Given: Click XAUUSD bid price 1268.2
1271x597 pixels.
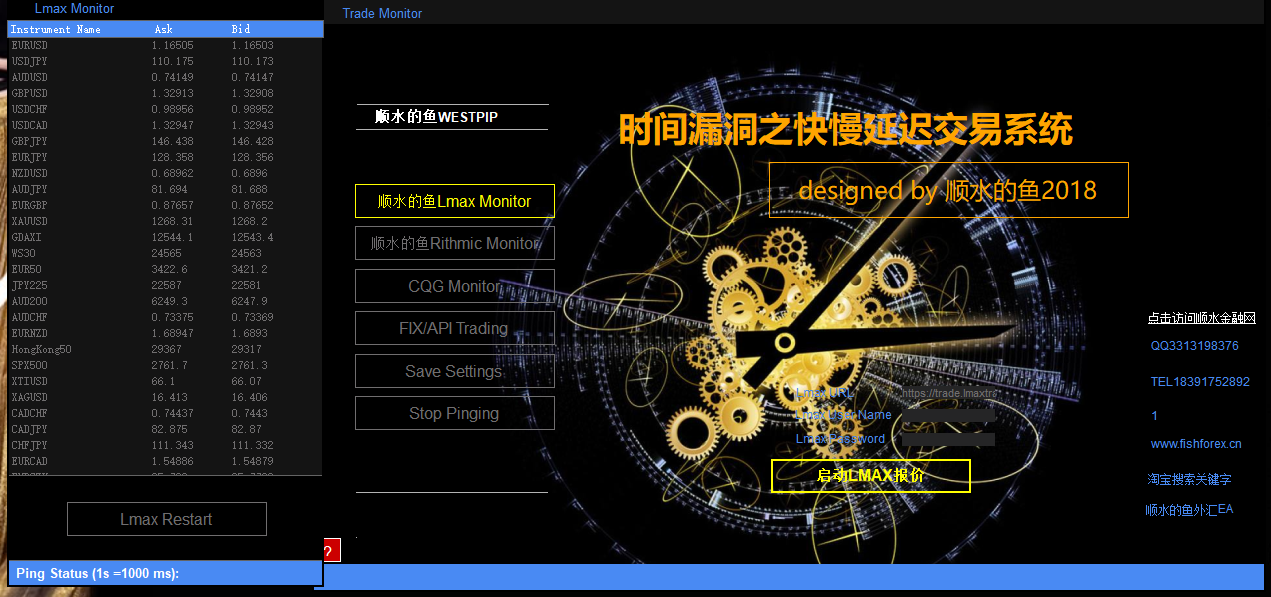Looking at the screenshot, I should tap(249, 221).
